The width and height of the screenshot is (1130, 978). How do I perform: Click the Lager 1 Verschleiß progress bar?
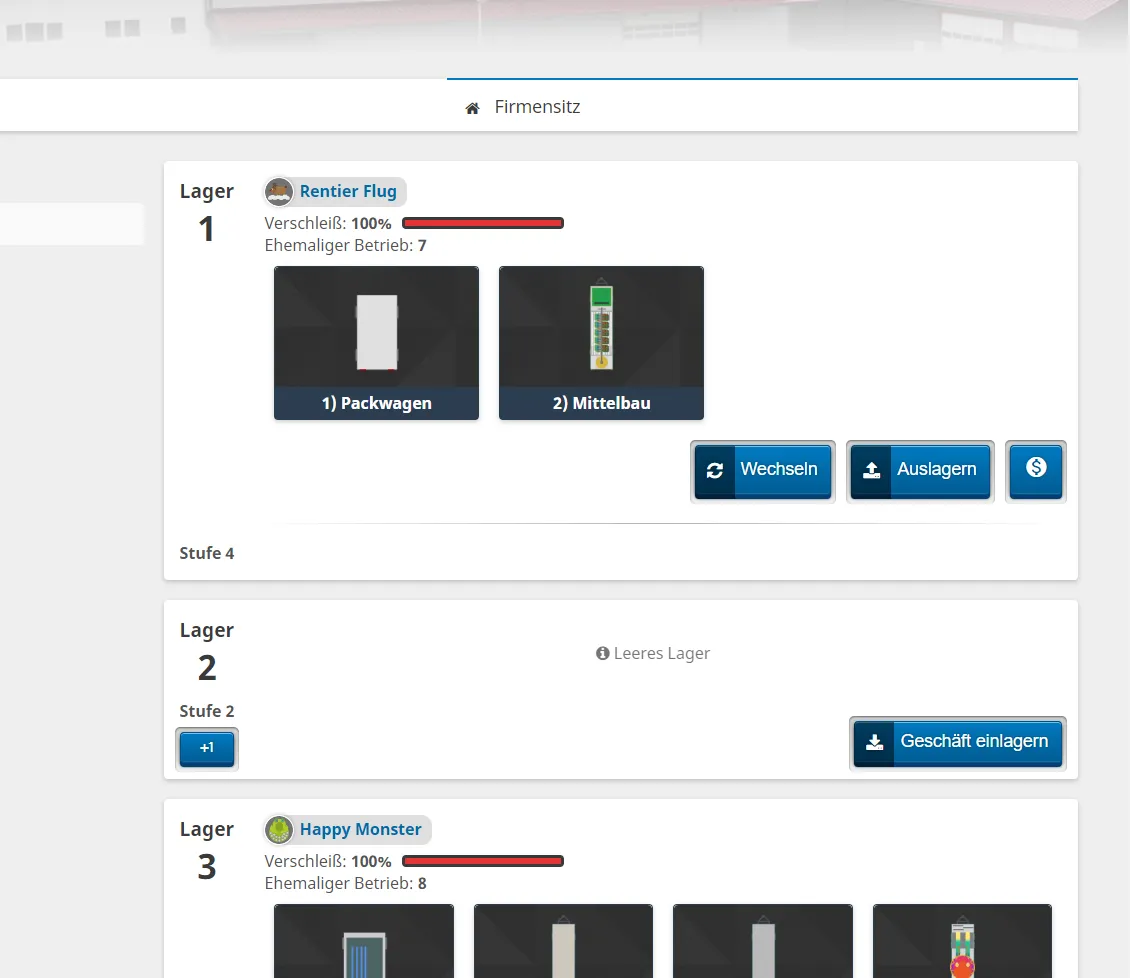point(483,223)
